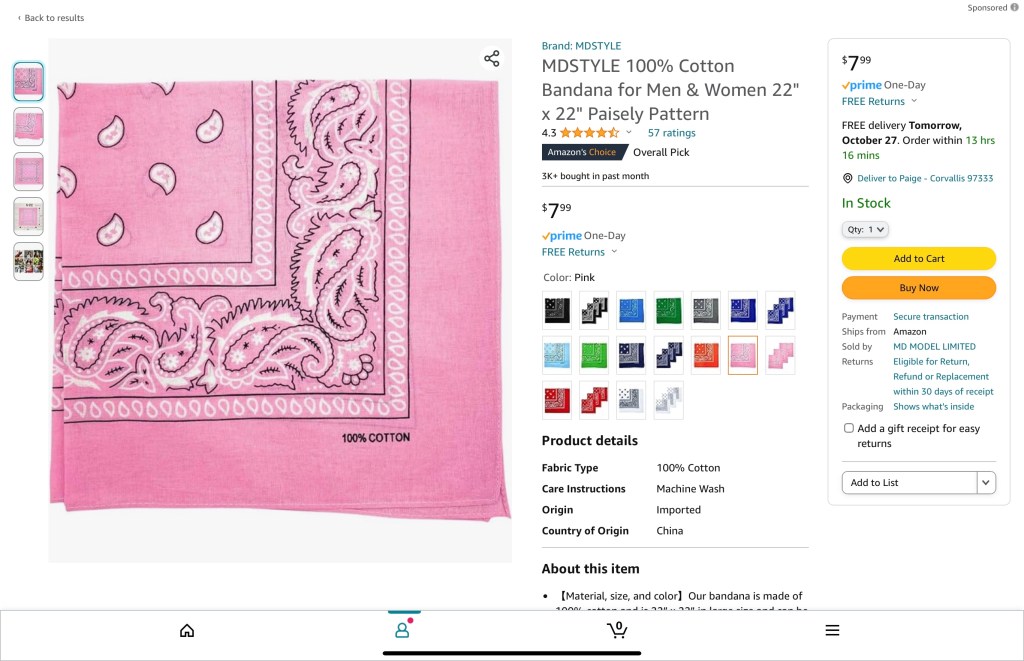1024x661 pixels.
Task: Go to the Home tab icon
Action: point(187,630)
